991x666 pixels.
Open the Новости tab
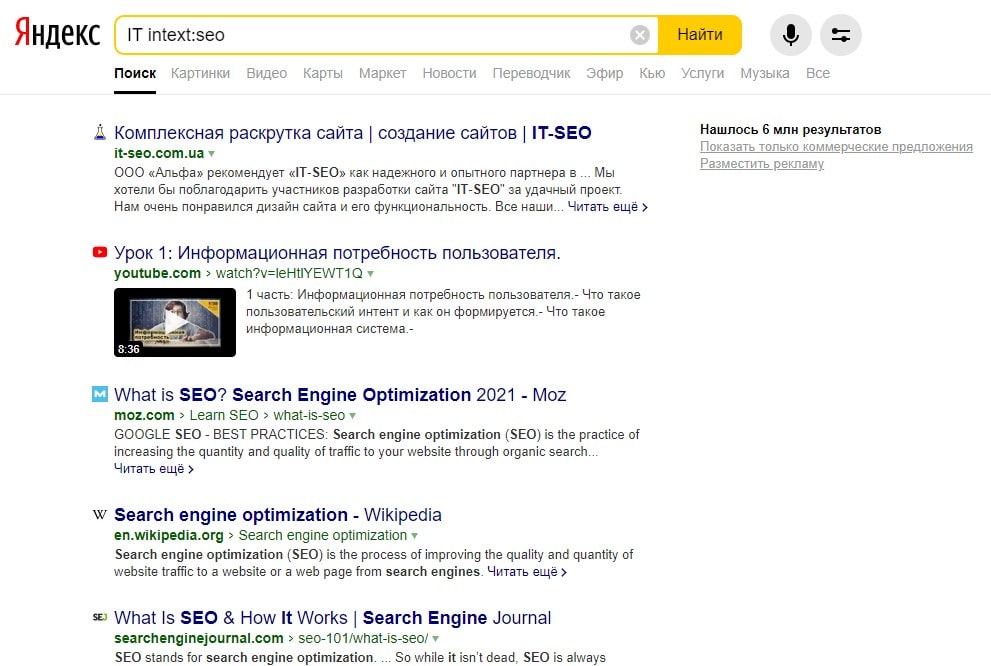click(x=449, y=73)
